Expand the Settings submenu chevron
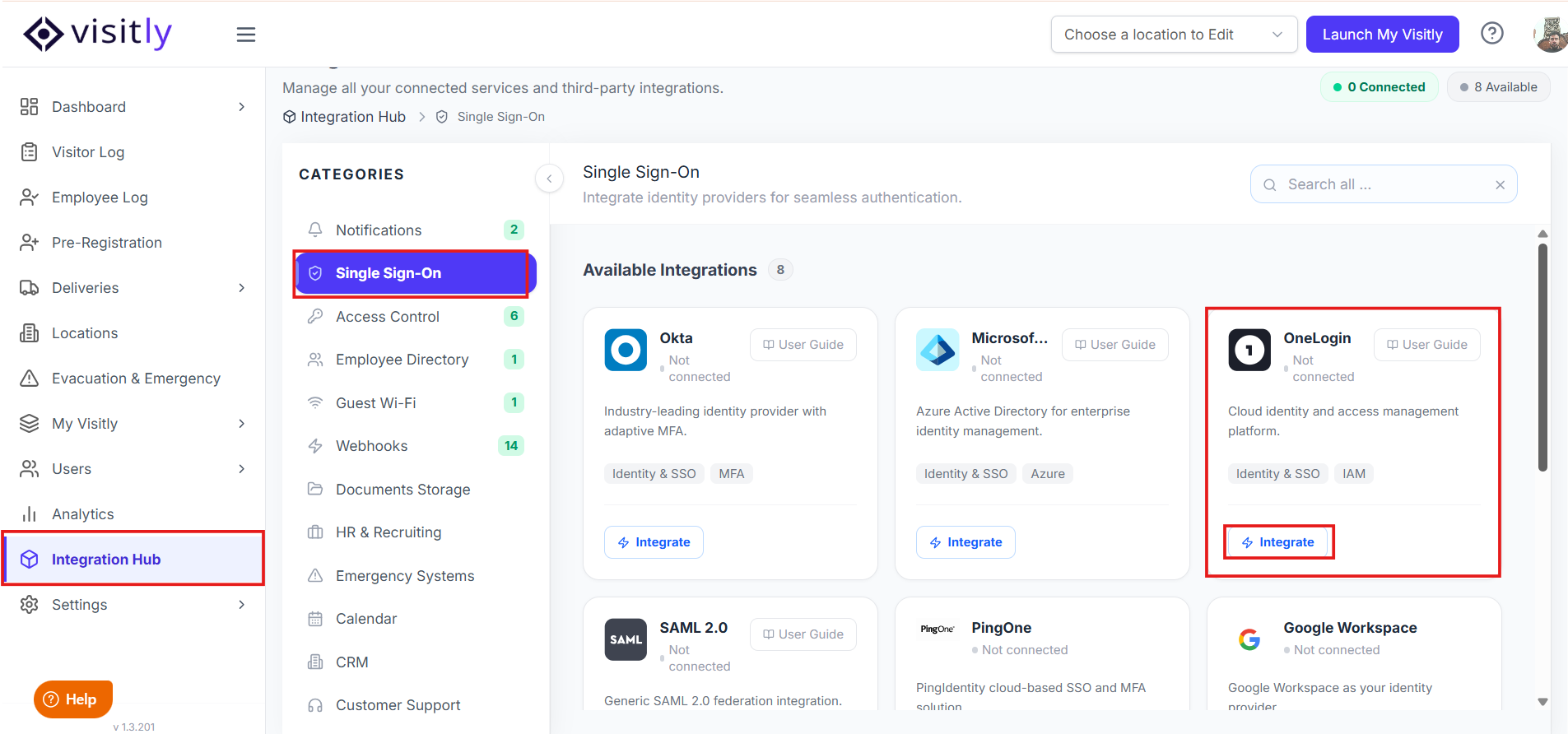Image resolution: width=1568 pixels, height=734 pixels. pyautogui.click(x=241, y=605)
